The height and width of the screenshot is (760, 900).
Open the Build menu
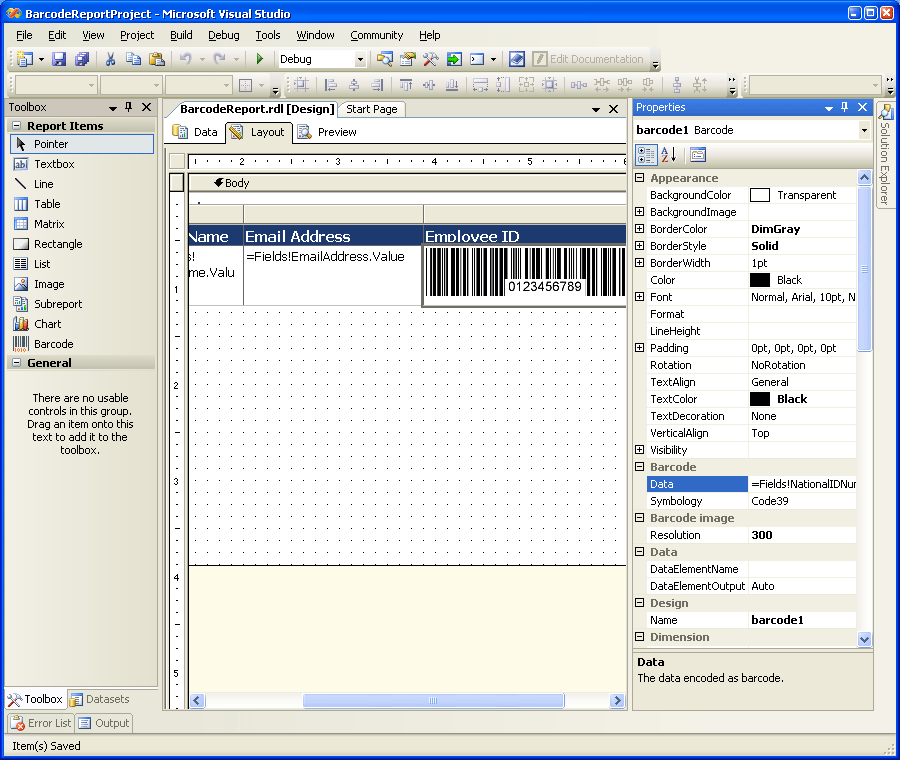click(181, 35)
